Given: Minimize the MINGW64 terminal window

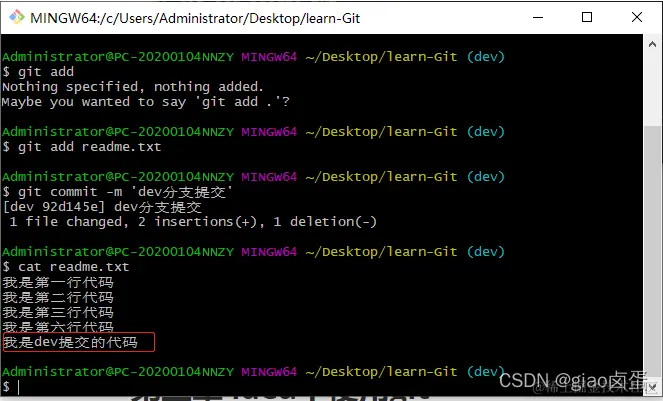Looking at the screenshot, I should (x=538, y=17).
